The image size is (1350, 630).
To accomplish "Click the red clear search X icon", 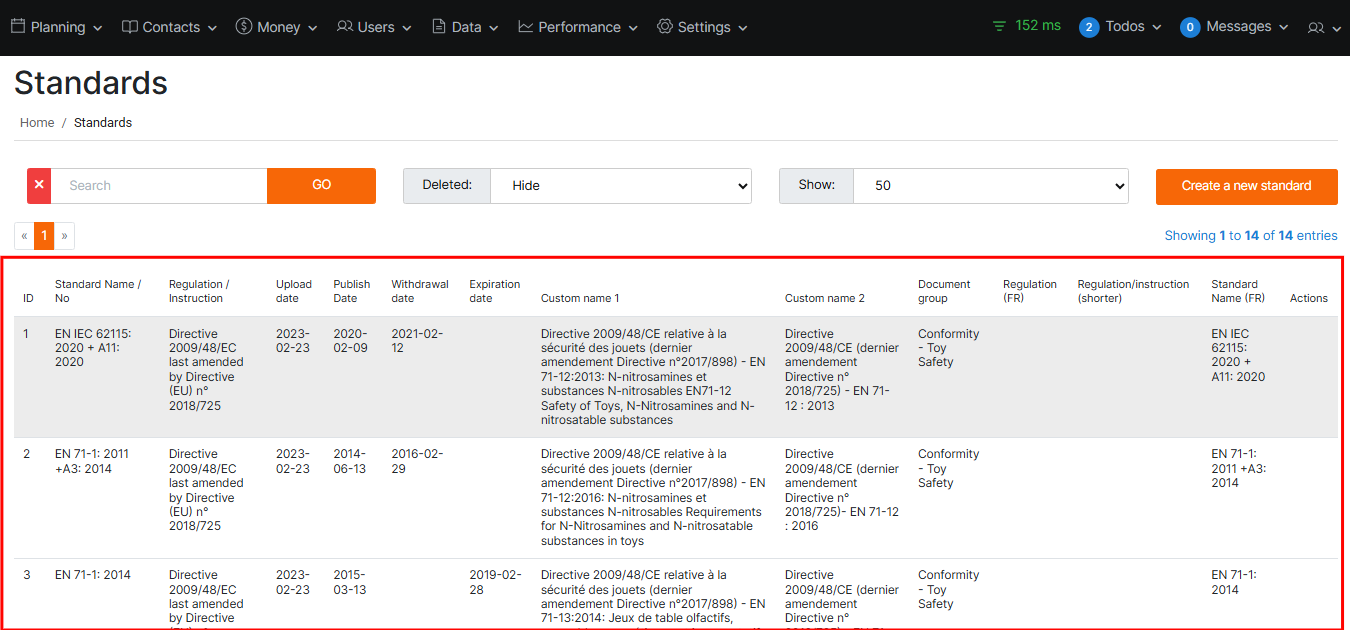I will click(39, 186).
